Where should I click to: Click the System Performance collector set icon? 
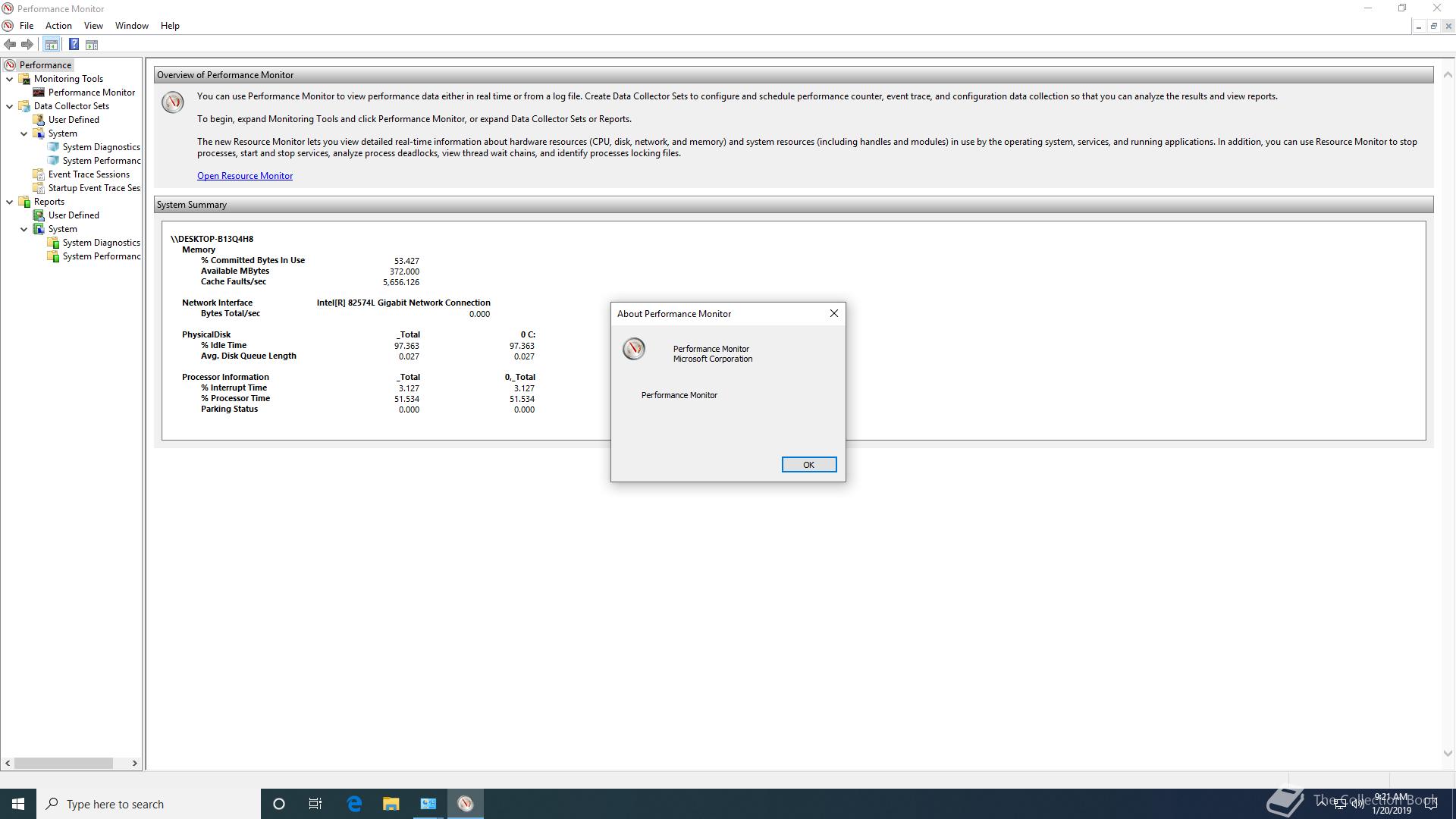(x=53, y=161)
